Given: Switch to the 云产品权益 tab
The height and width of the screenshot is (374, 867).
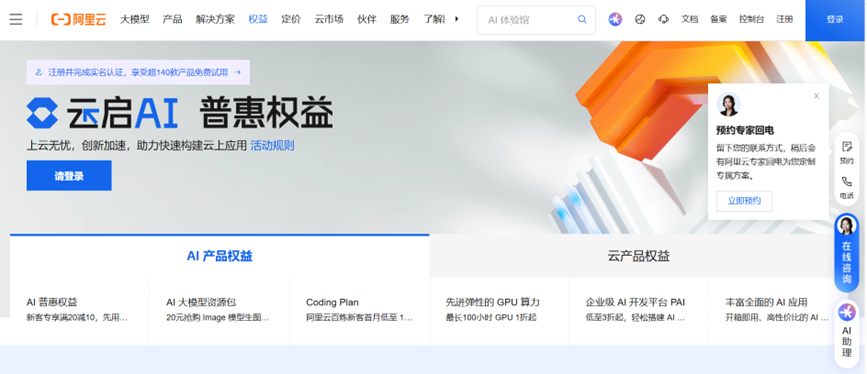Looking at the screenshot, I should 639,256.
